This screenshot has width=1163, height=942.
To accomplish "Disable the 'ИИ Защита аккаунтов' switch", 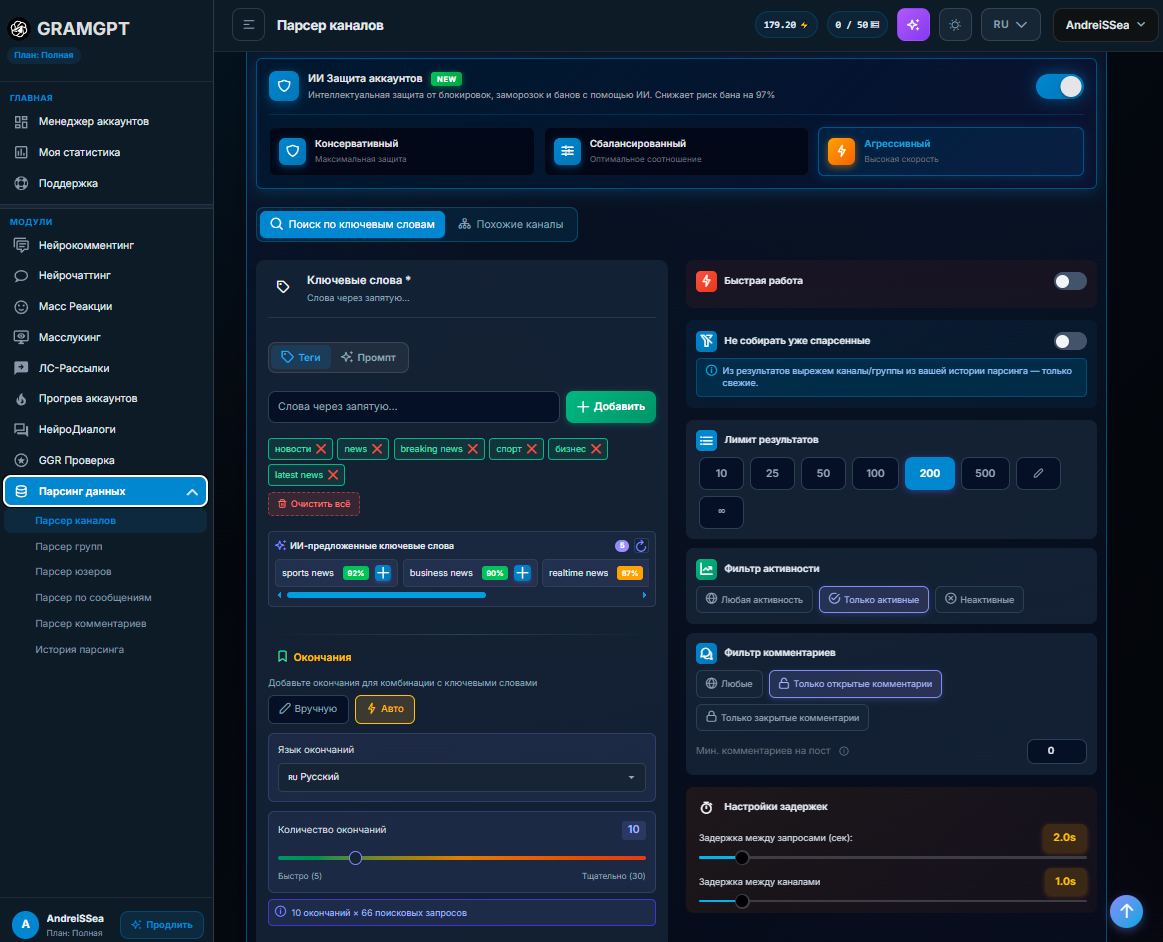I will [x=1059, y=87].
